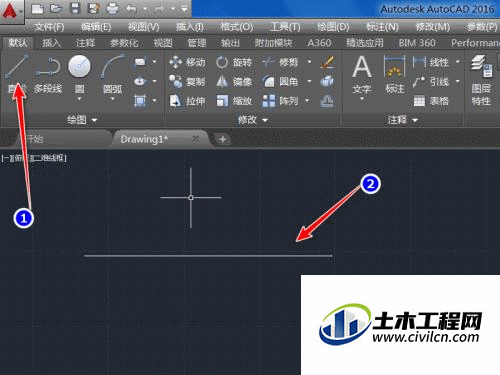Open the File (文件) menu

click(49, 27)
